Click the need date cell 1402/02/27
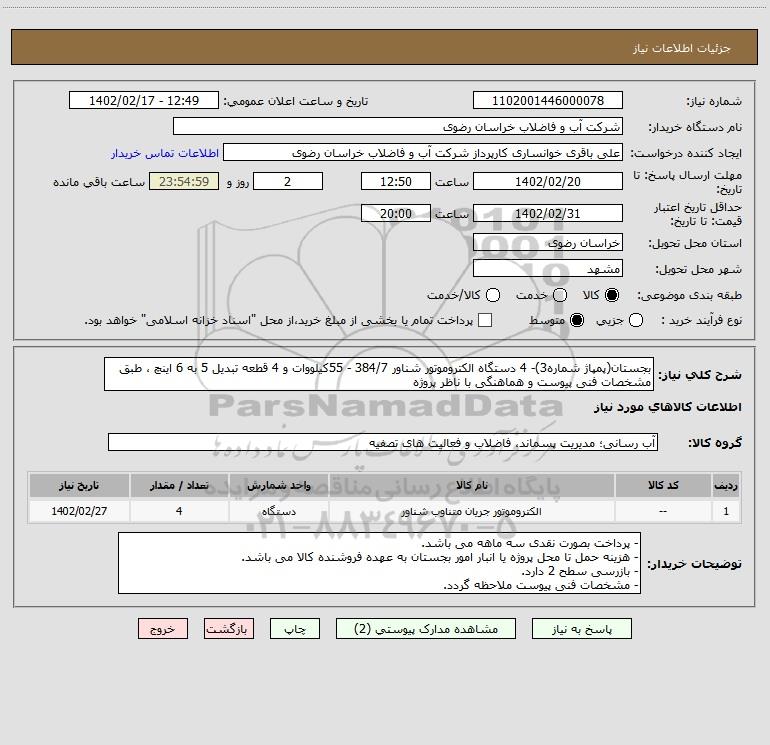The image size is (770, 745). 79,511
